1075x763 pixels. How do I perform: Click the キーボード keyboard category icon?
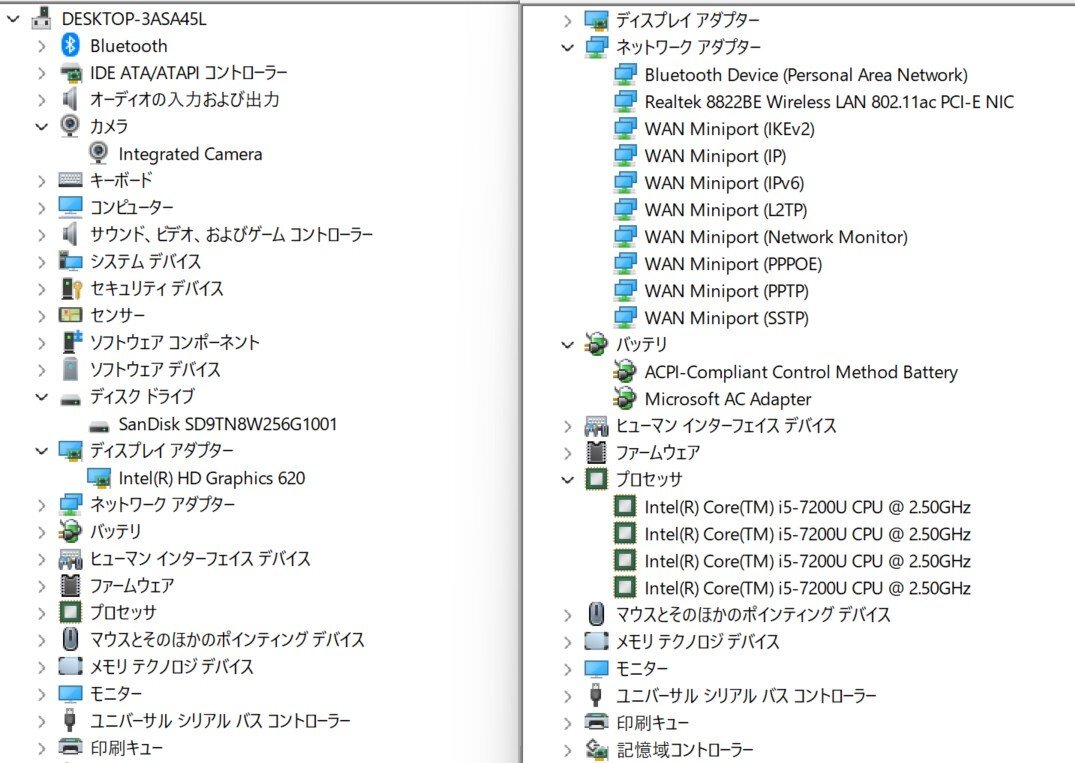[x=70, y=181]
